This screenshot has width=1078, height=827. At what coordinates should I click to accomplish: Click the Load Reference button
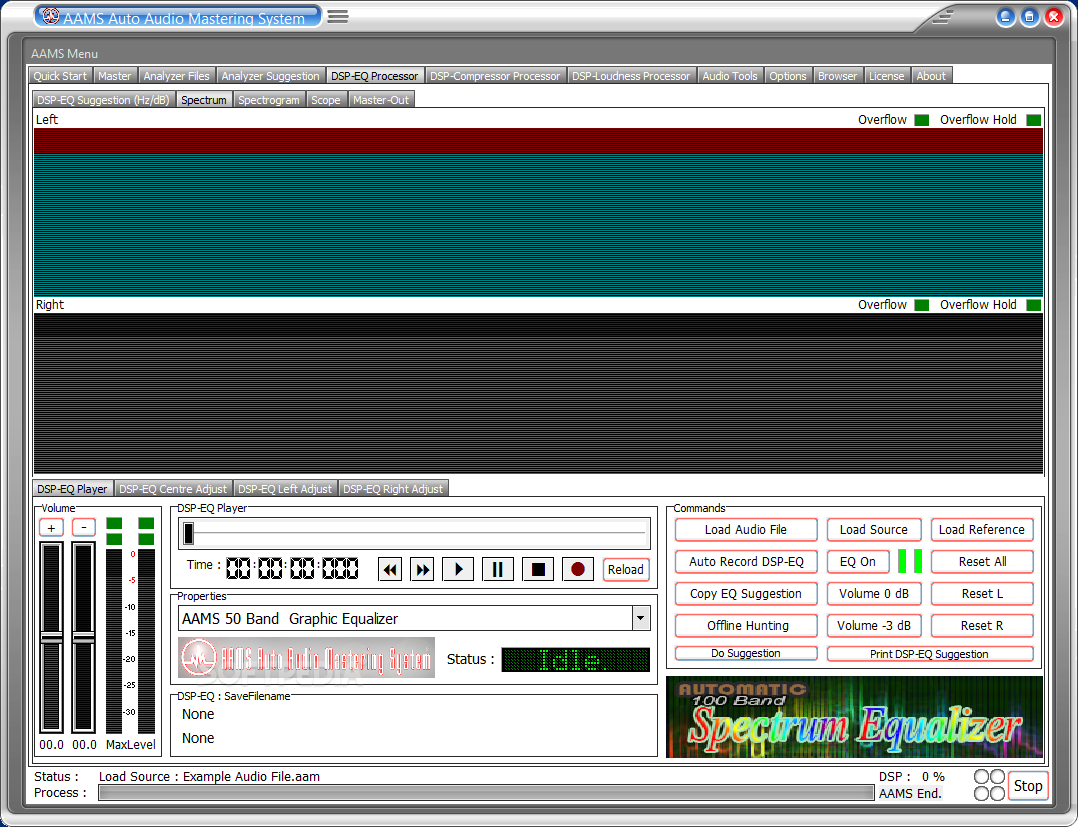(x=982, y=529)
